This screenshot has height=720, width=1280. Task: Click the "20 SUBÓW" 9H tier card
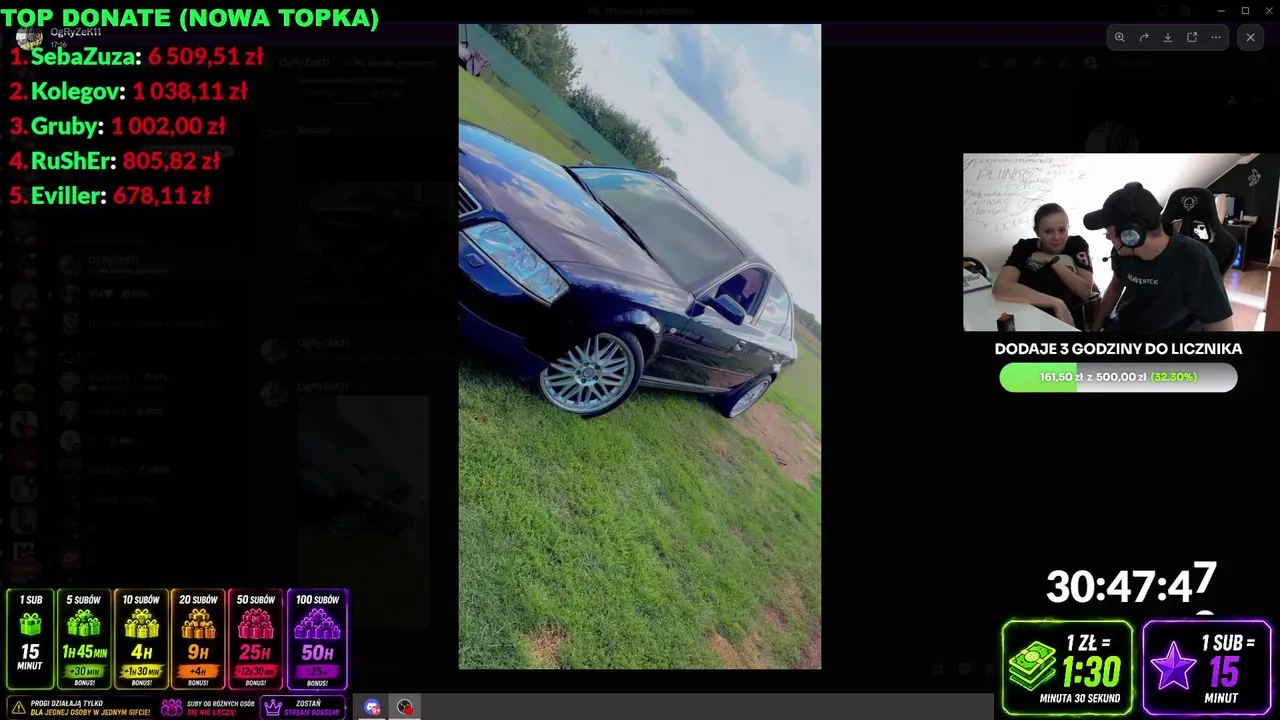coord(198,639)
